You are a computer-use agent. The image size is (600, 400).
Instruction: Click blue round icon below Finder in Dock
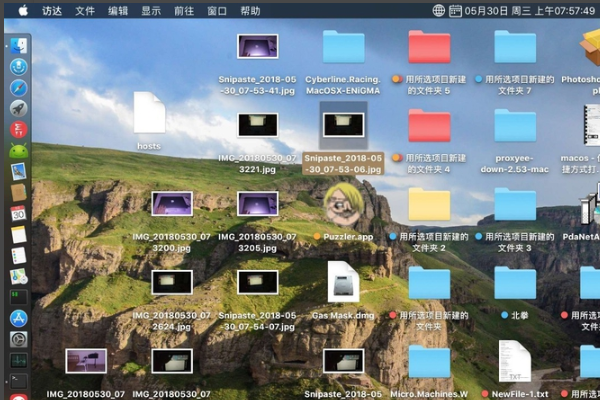18,67
